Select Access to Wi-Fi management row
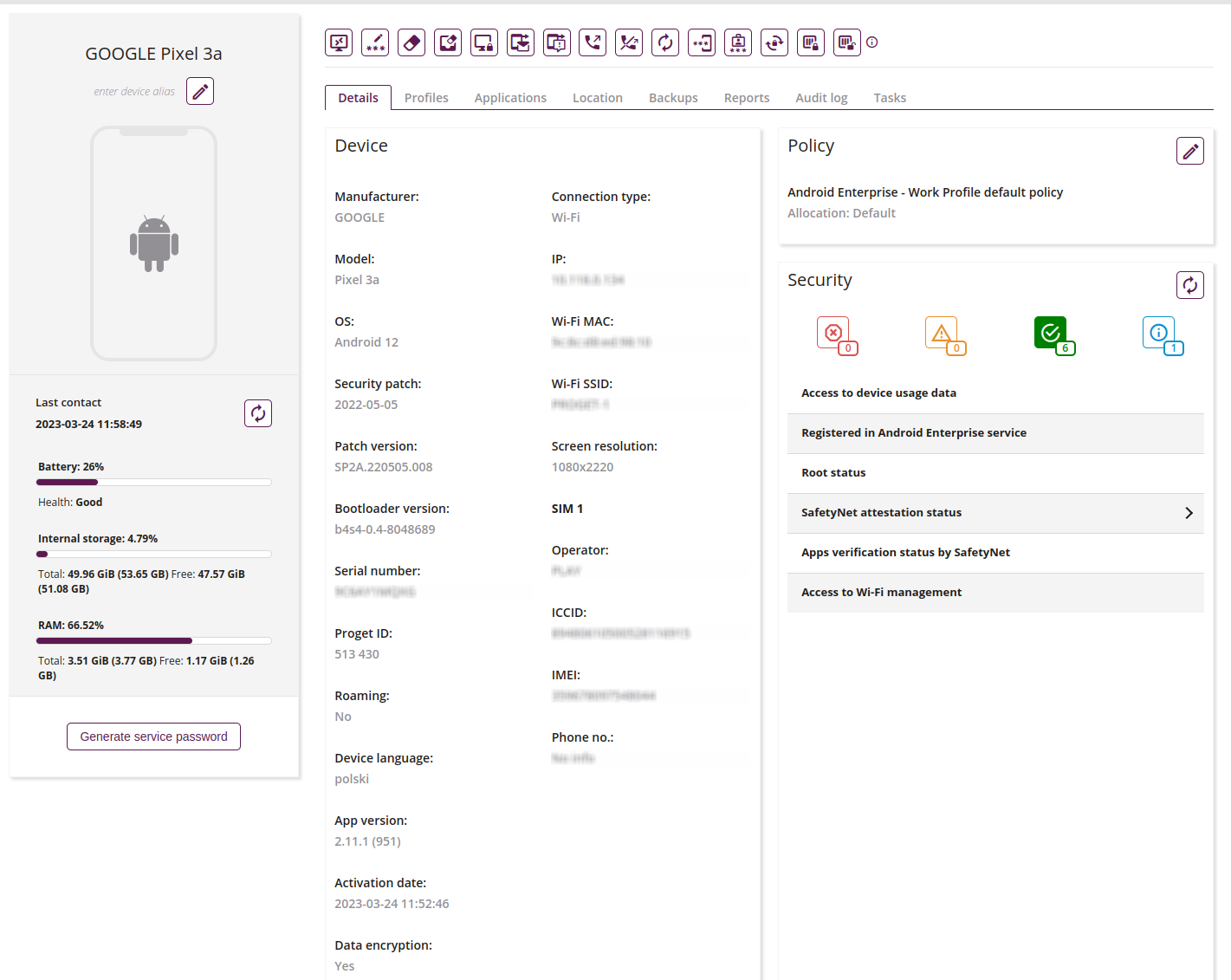The height and width of the screenshot is (980, 1231). pyautogui.click(x=995, y=593)
